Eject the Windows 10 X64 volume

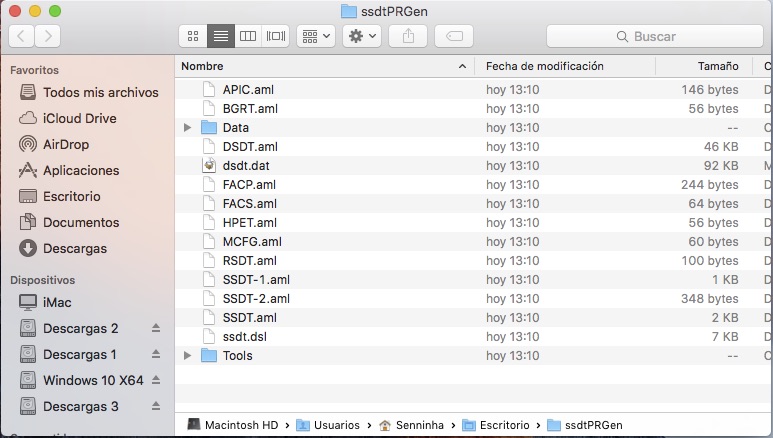(156, 380)
